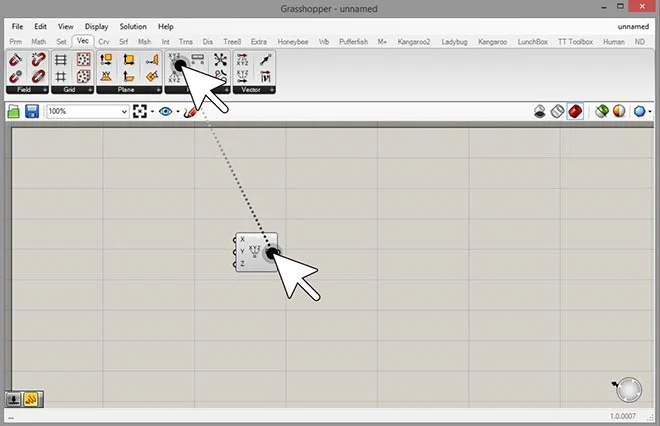Enable wireframe preview mode
Viewport: 660px width, 426px height.
[557, 112]
